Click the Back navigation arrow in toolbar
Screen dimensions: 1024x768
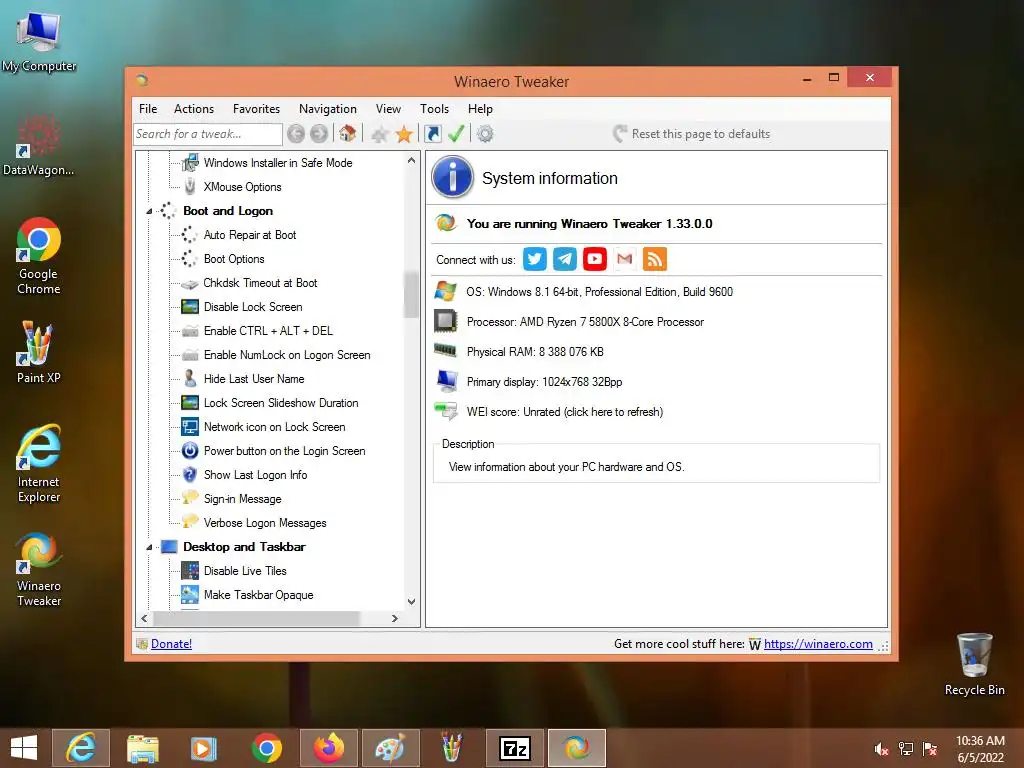[x=296, y=134]
